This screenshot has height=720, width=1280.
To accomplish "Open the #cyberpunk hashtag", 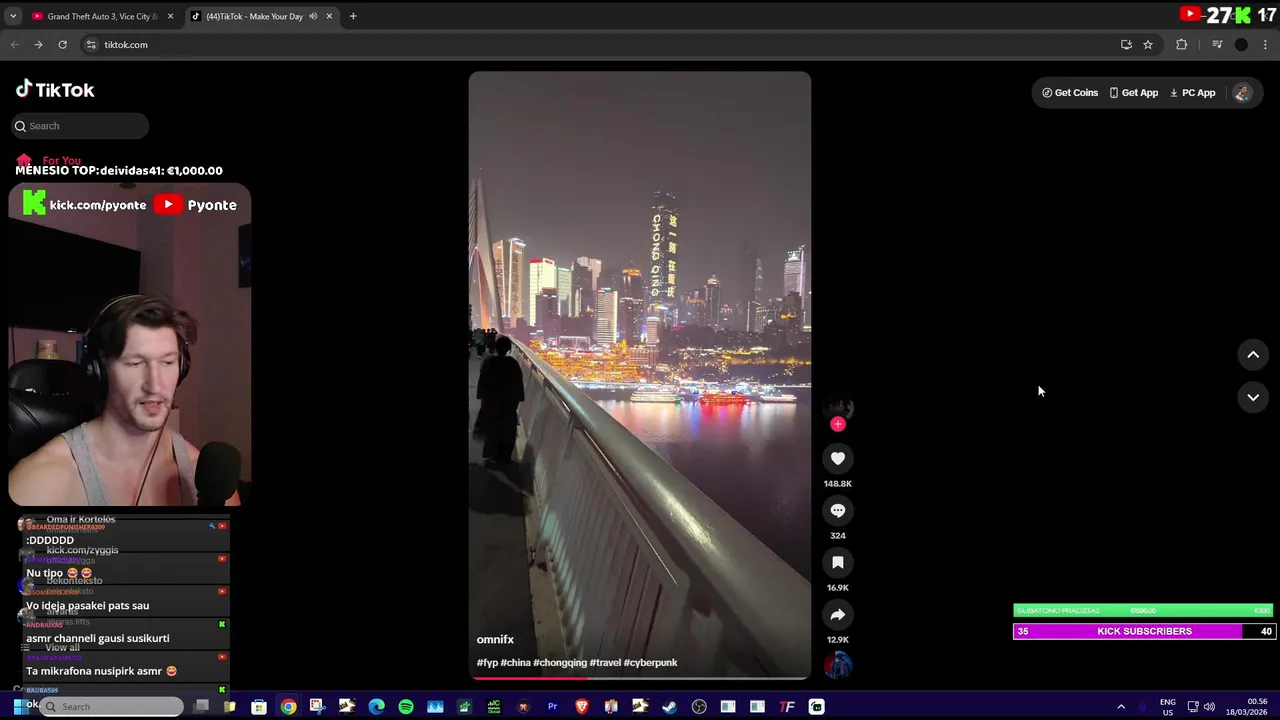I will (650, 663).
